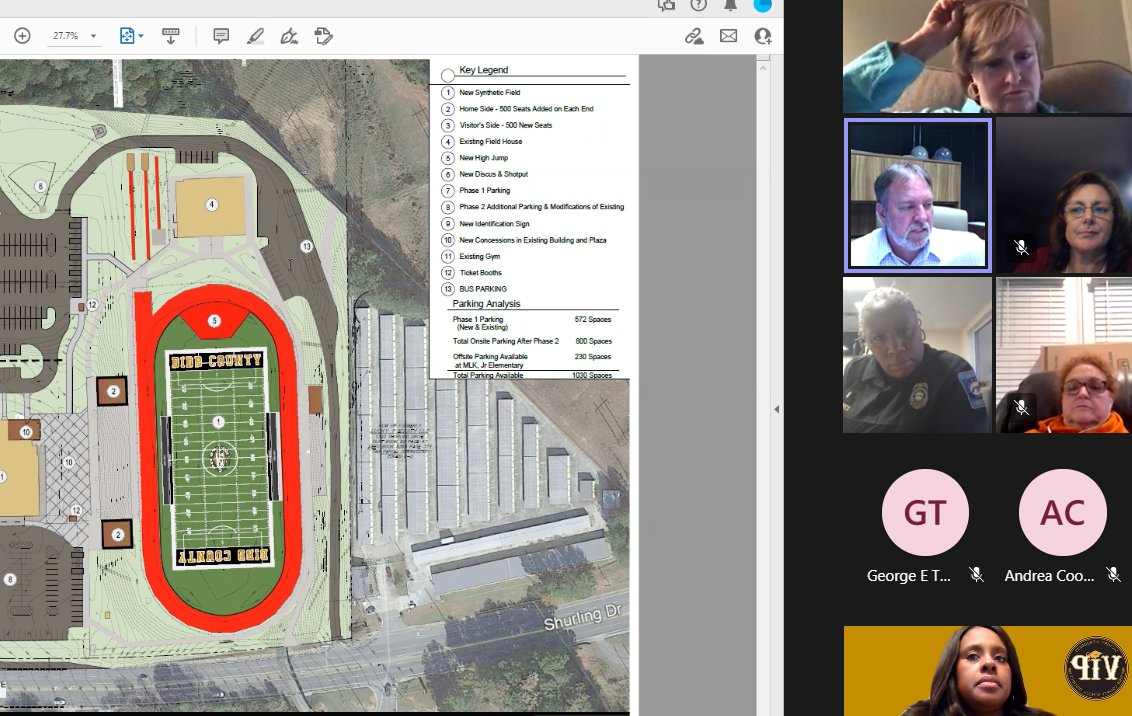Click the document scrollbar up arrow
The width and height of the screenshot is (1132, 716).
point(763,68)
